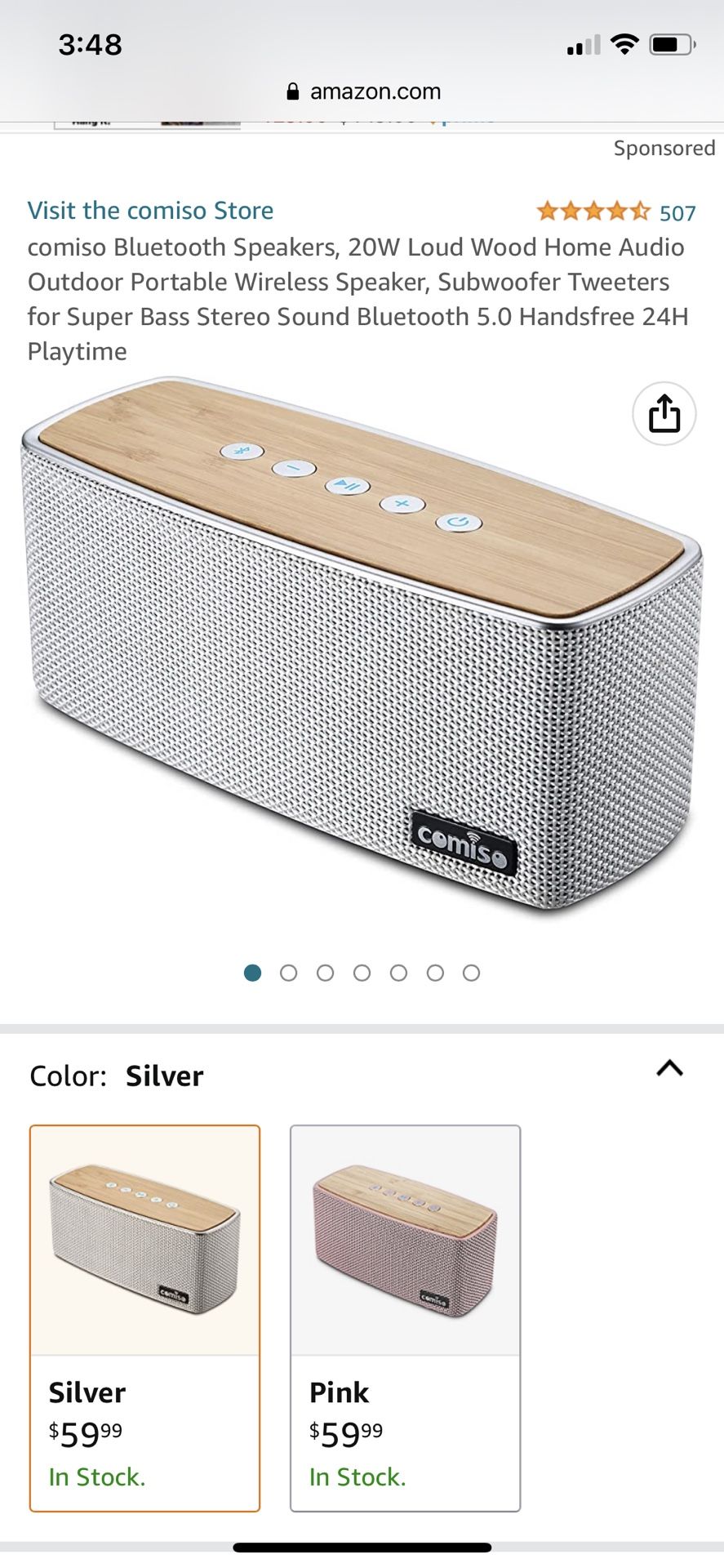Collapse the Color section chevron
The height and width of the screenshot is (1568, 724).
(x=669, y=1068)
